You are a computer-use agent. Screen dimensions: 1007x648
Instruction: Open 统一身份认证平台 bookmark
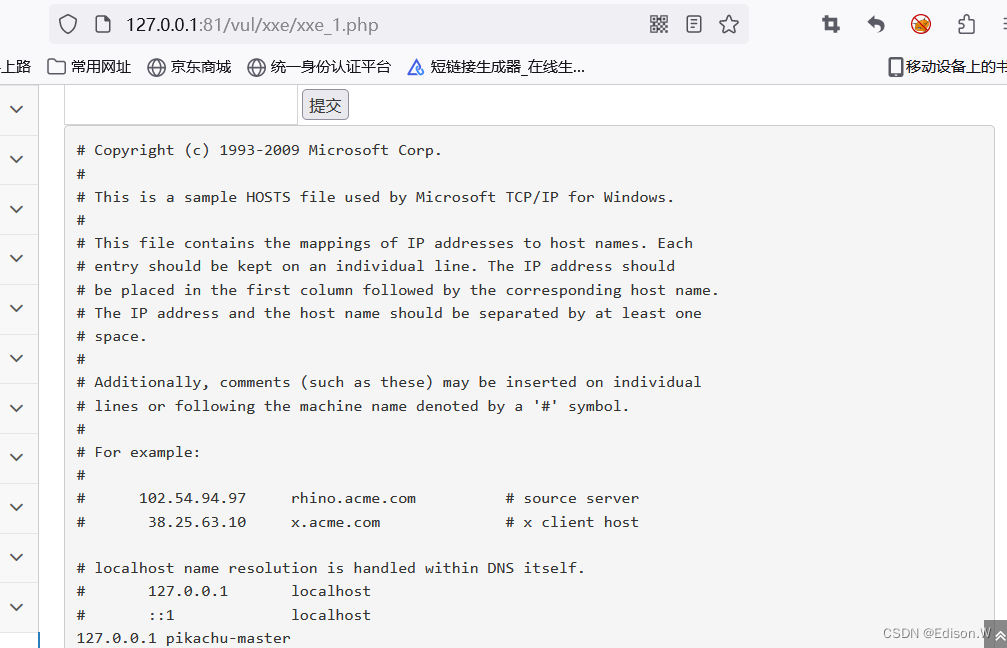[319, 67]
